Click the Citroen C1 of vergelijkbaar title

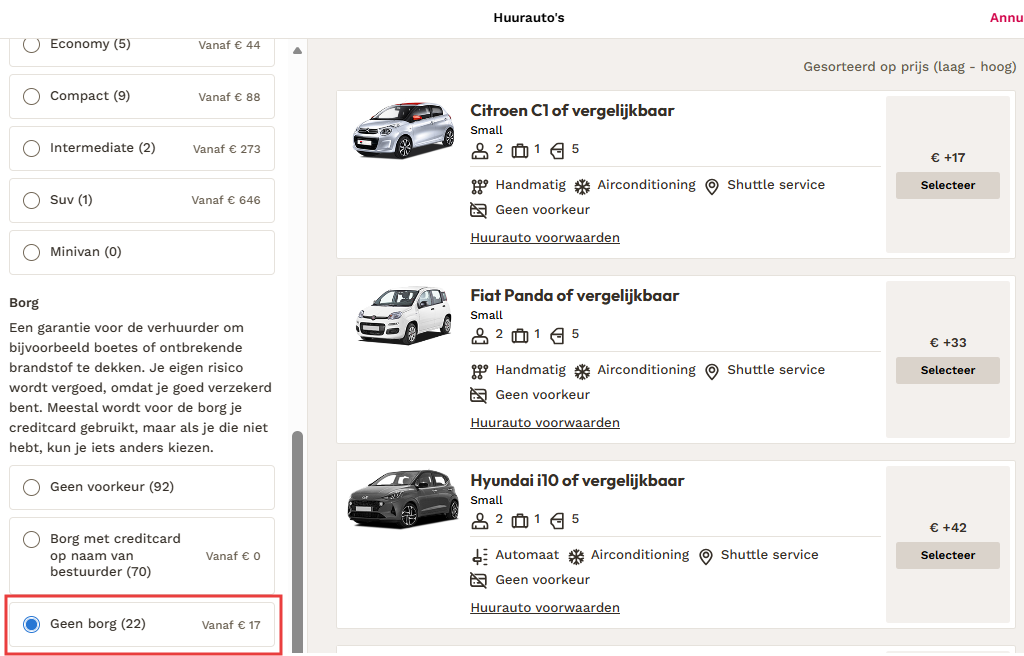(572, 110)
